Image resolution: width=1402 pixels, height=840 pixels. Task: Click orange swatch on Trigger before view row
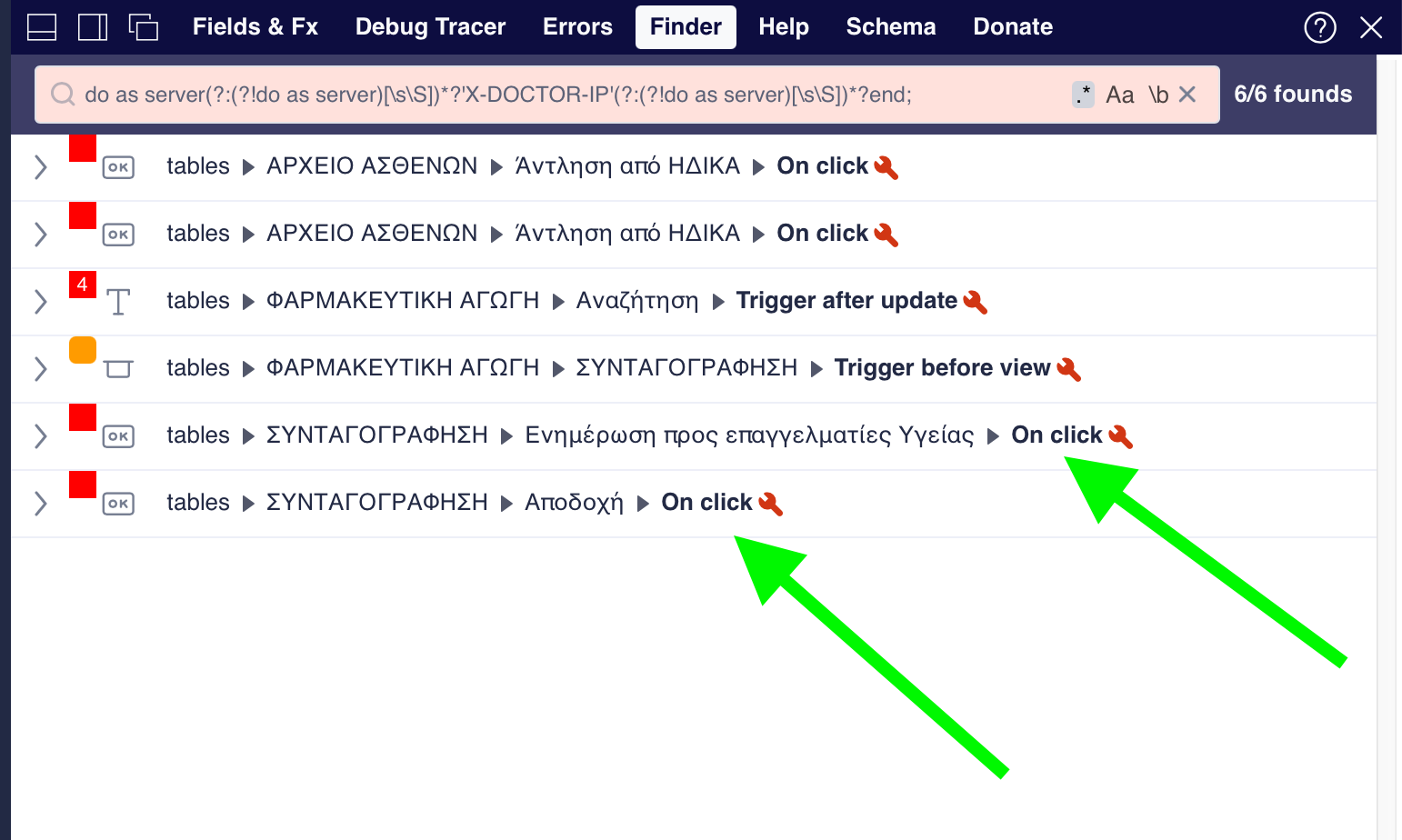pos(83,350)
